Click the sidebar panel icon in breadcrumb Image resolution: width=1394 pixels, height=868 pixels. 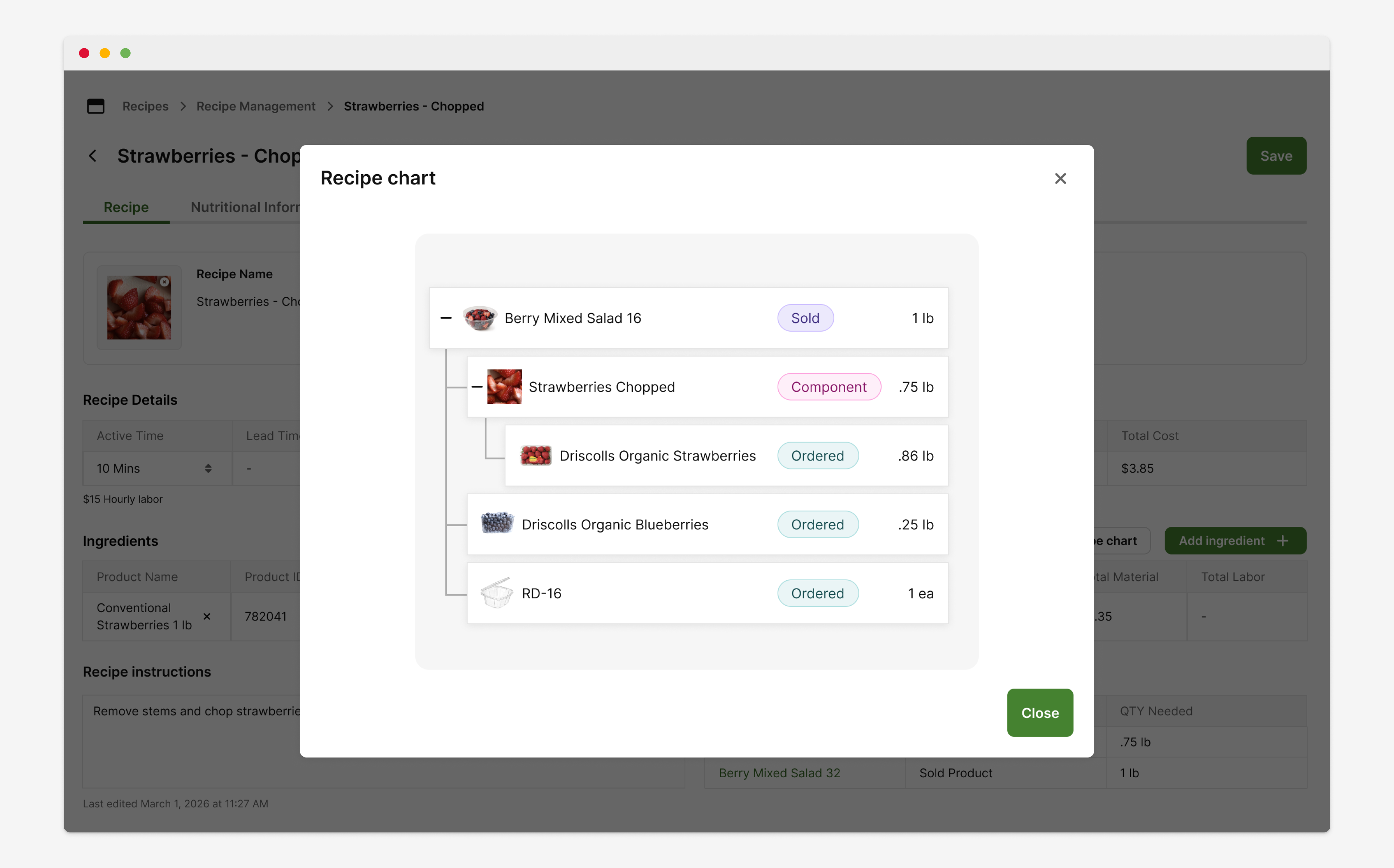[95, 106]
